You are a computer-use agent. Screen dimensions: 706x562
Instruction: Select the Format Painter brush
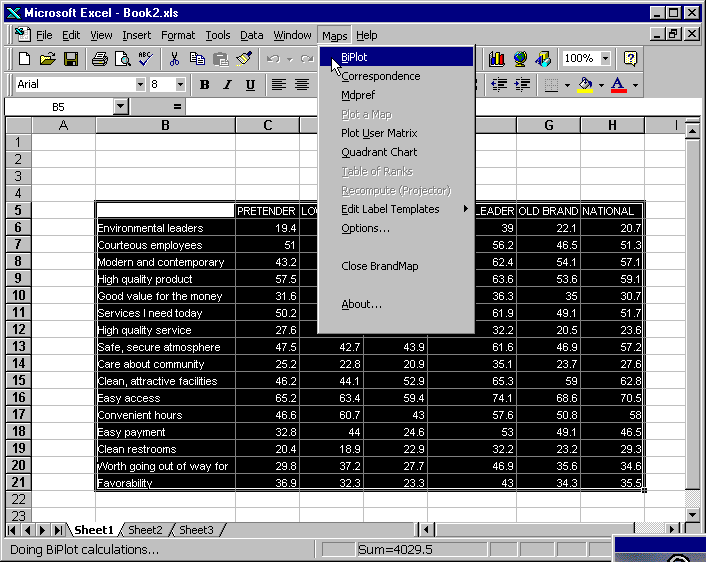coord(244,59)
